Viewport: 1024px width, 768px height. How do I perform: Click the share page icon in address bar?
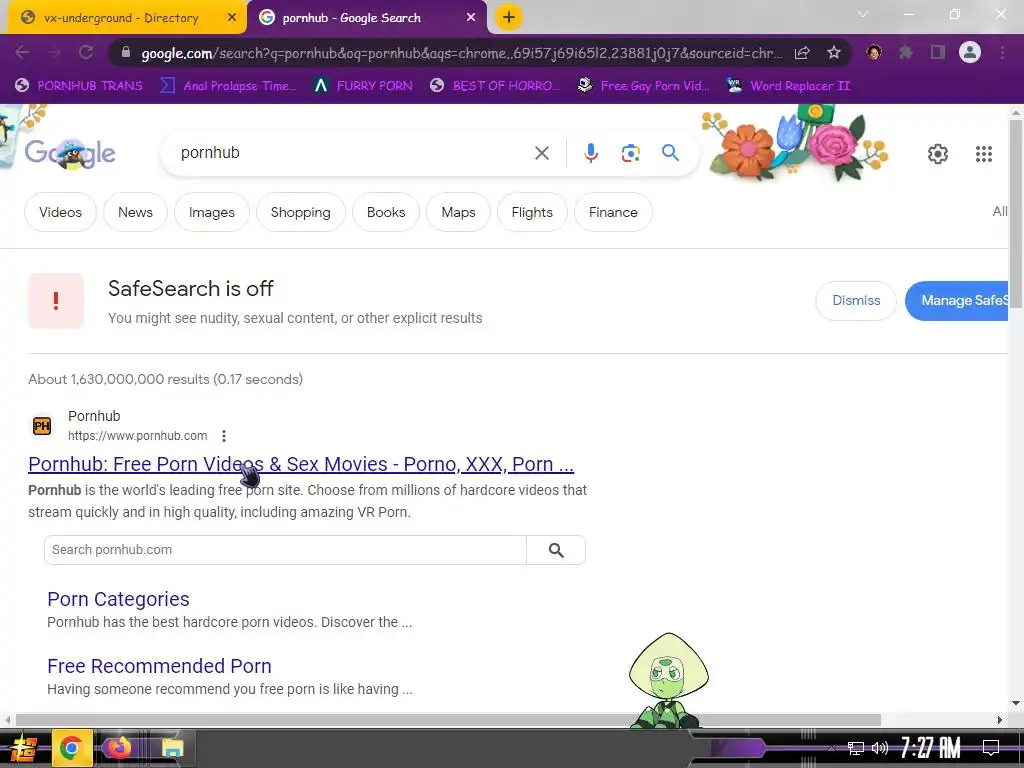tap(802, 53)
